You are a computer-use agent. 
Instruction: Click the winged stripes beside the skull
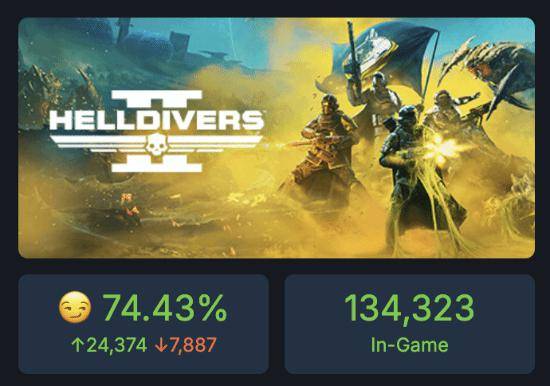(156, 144)
